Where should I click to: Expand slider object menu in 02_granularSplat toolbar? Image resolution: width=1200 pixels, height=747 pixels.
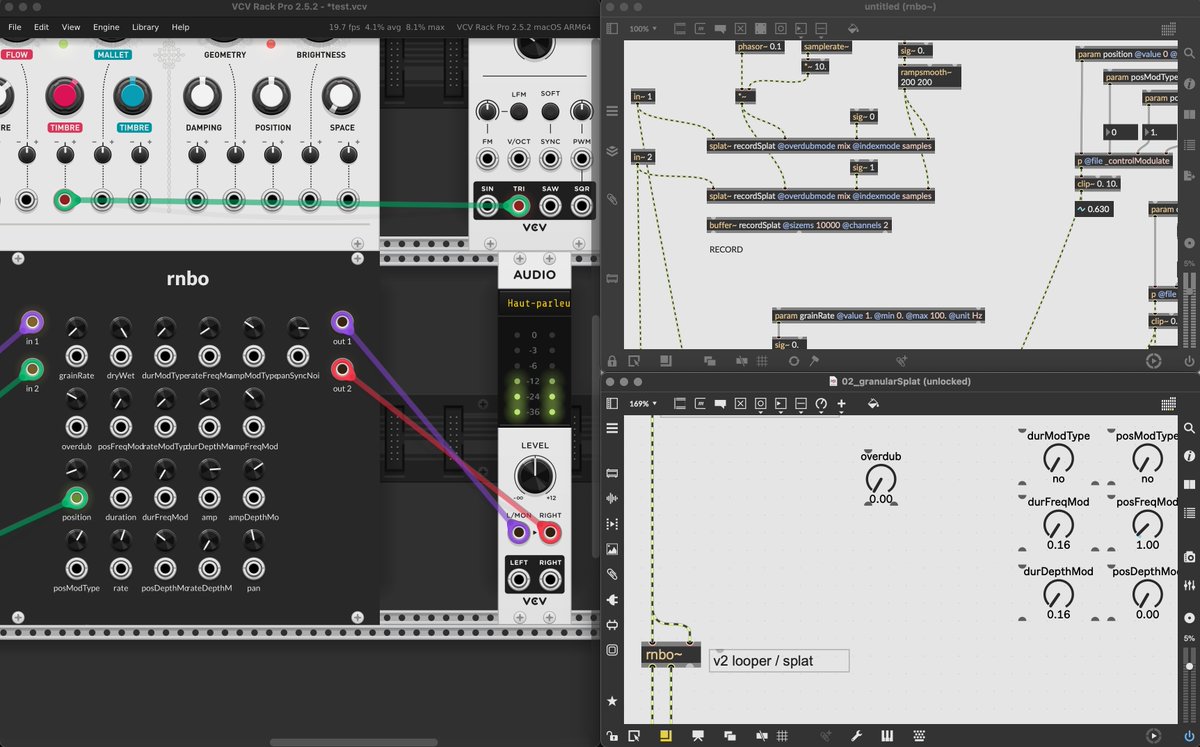[x=800, y=404]
